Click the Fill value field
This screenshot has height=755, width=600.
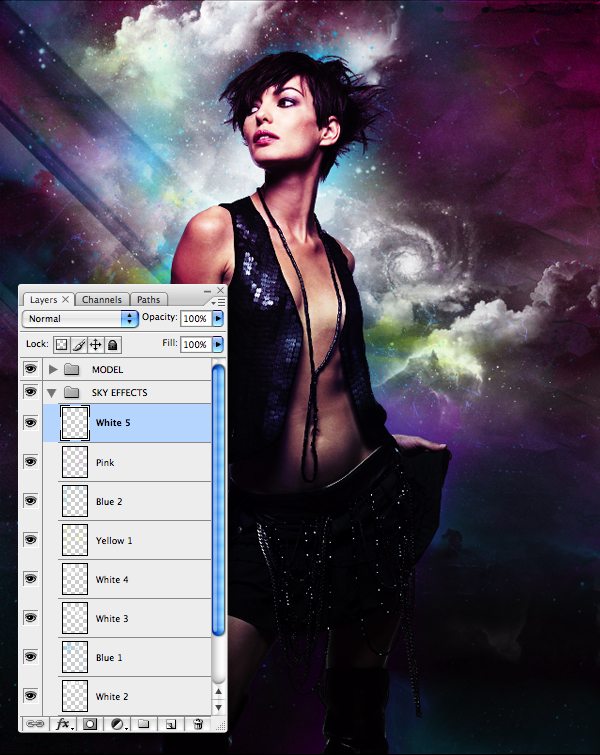coord(196,344)
